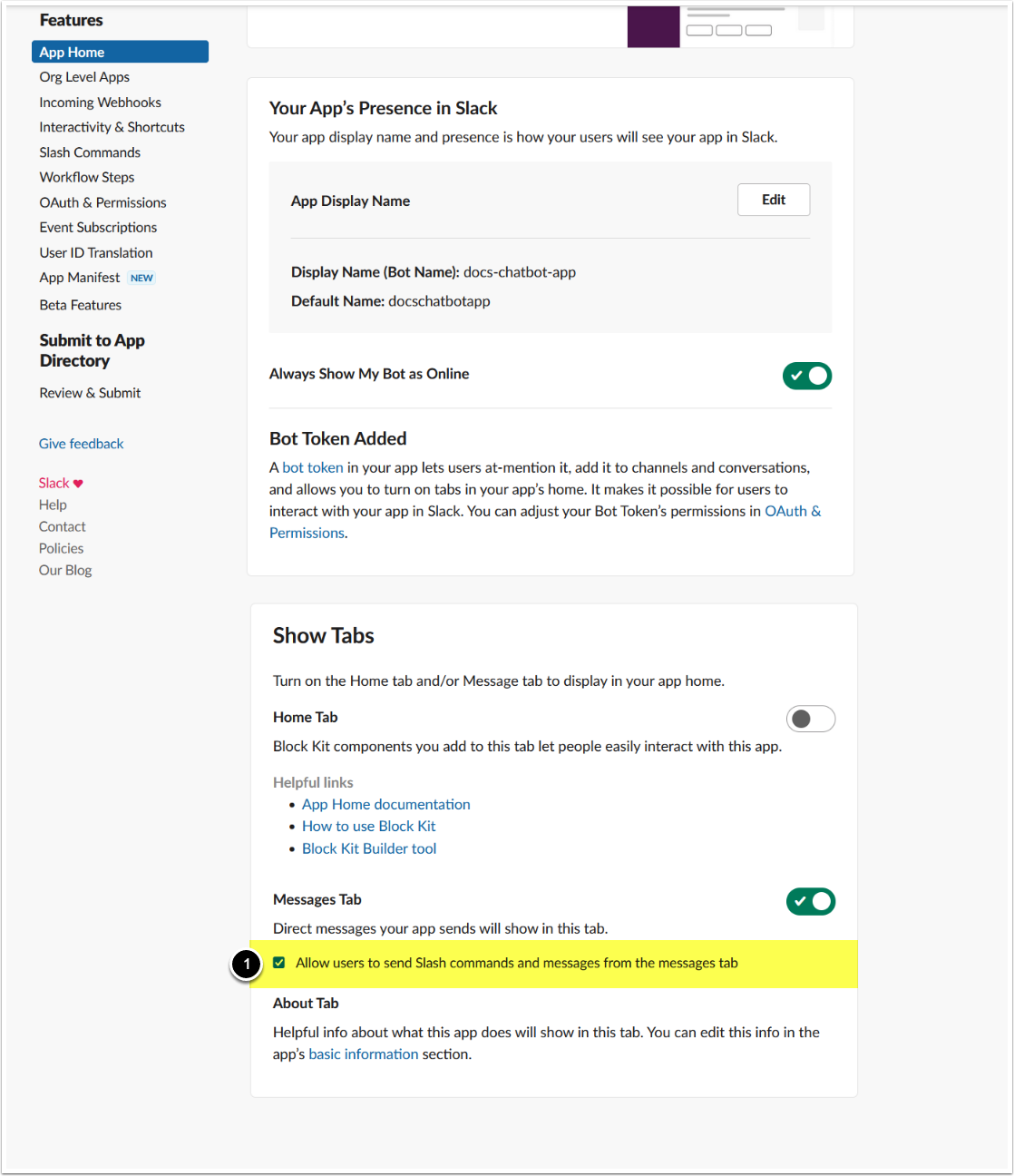Image resolution: width=1014 pixels, height=1176 pixels.
Task: Open the Help link
Action: (x=53, y=505)
